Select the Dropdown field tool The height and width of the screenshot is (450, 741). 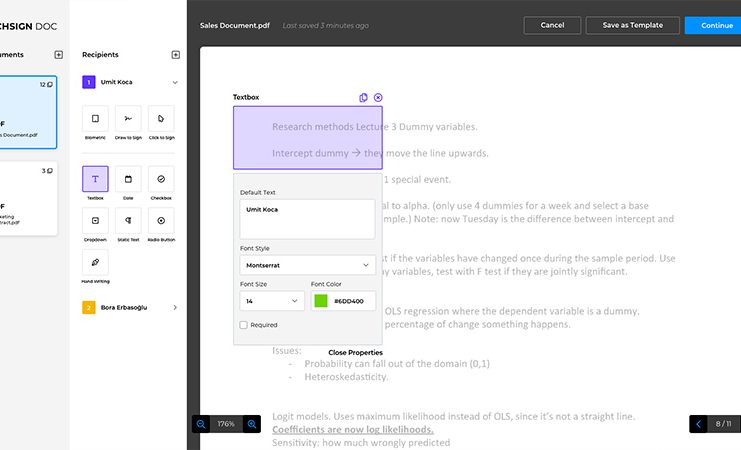click(95, 221)
